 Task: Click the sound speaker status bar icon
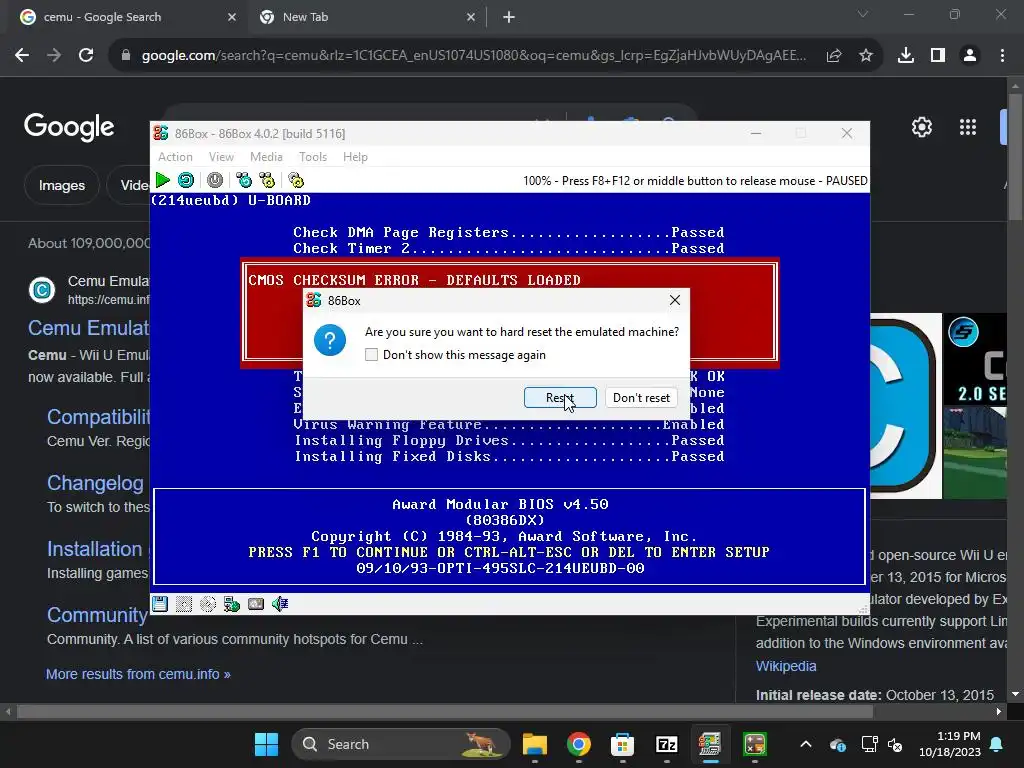click(x=280, y=604)
